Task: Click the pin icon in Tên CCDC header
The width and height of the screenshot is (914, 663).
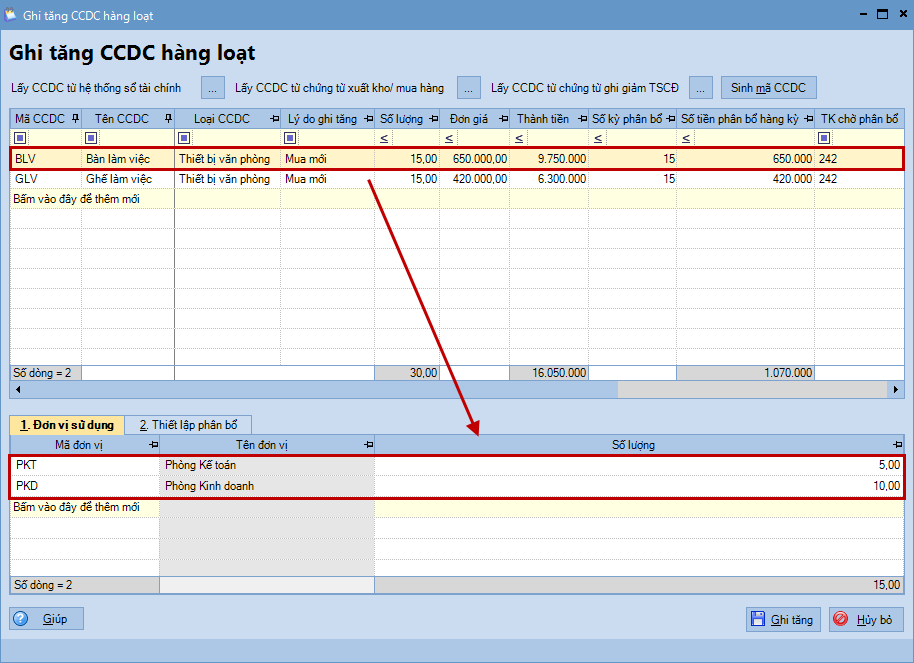Action: point(167,119)
